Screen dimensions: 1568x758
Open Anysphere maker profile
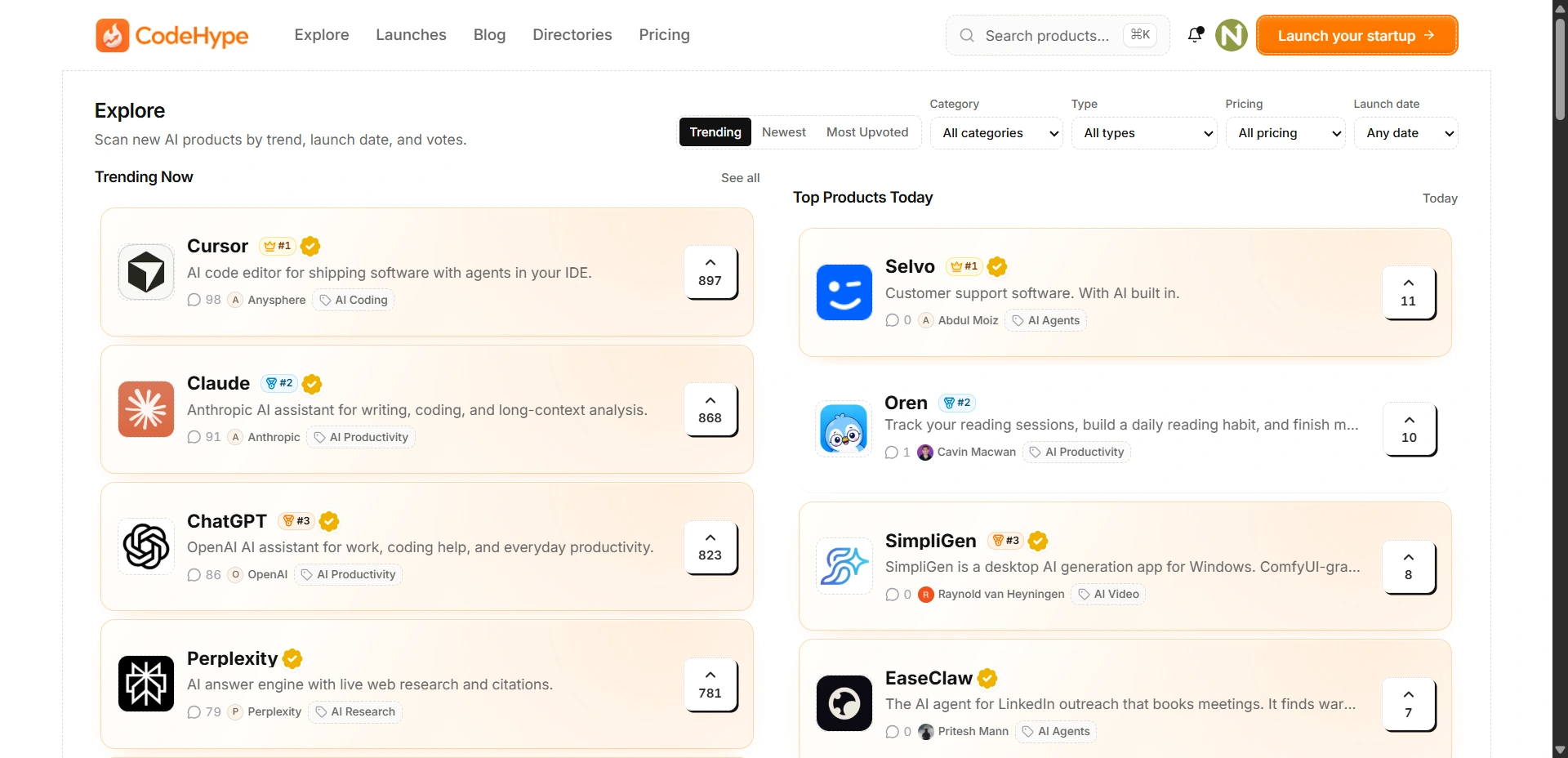[267, 300]
